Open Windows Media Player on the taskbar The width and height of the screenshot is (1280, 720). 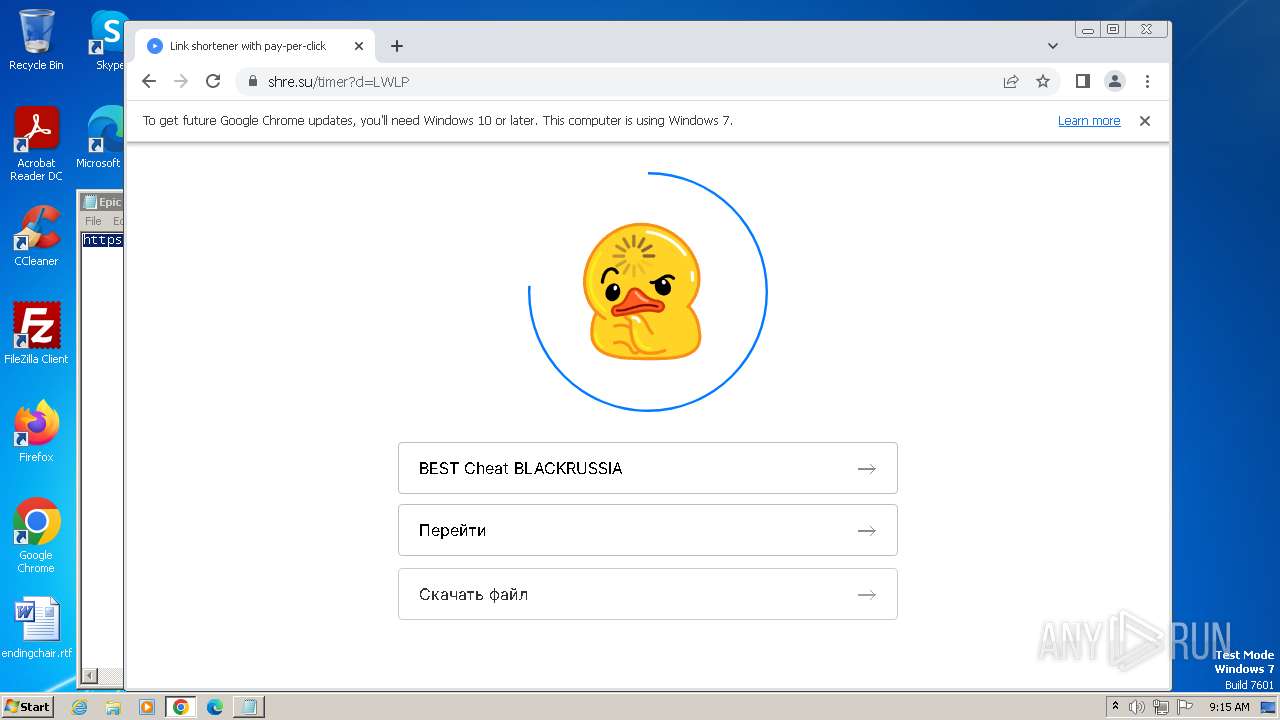tap(147, 707)
